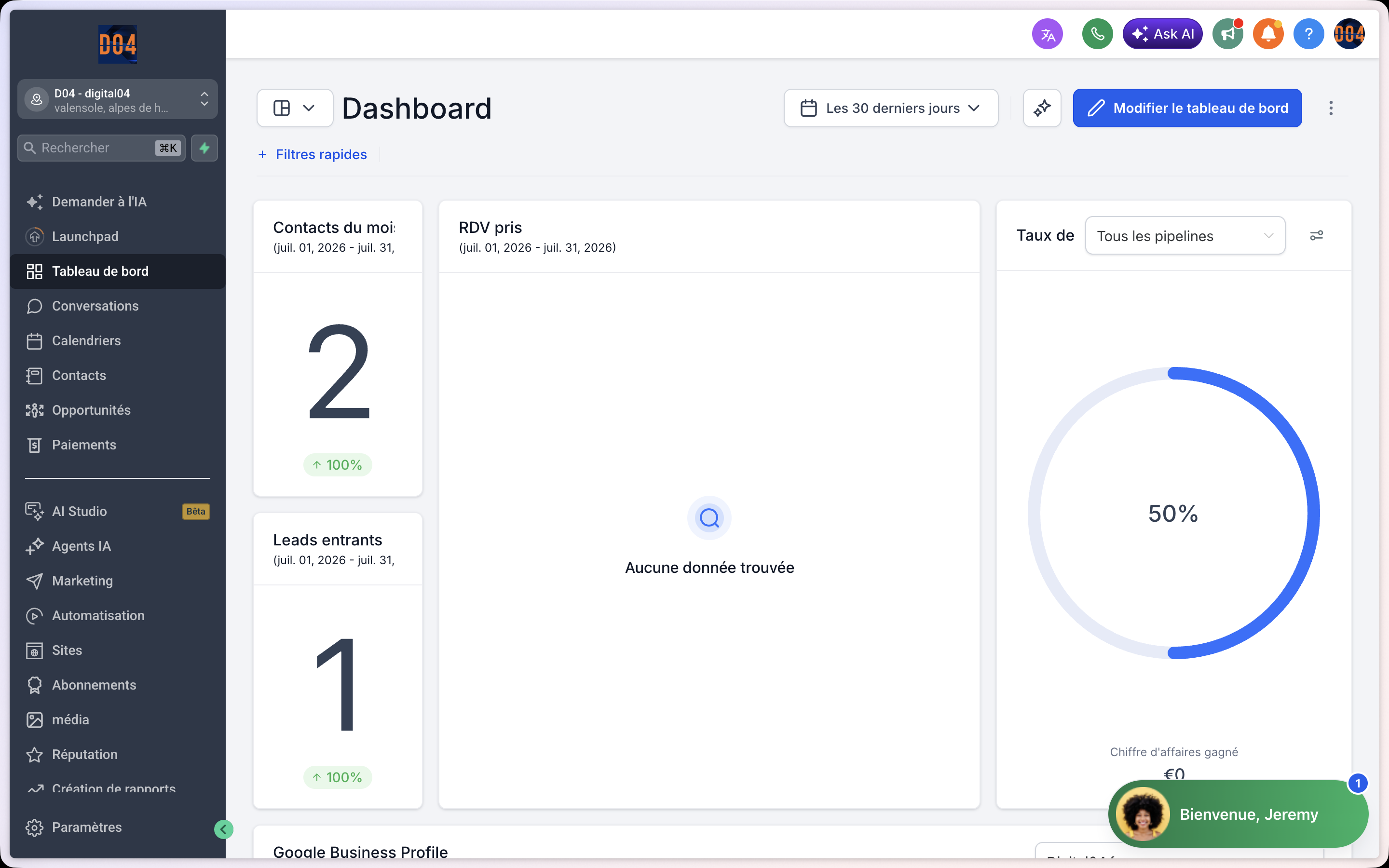1389x868 pixels.
Task: Open the Les 30 derniers jours dropdown
Action: pyautogui.click(x=891, y=108)
